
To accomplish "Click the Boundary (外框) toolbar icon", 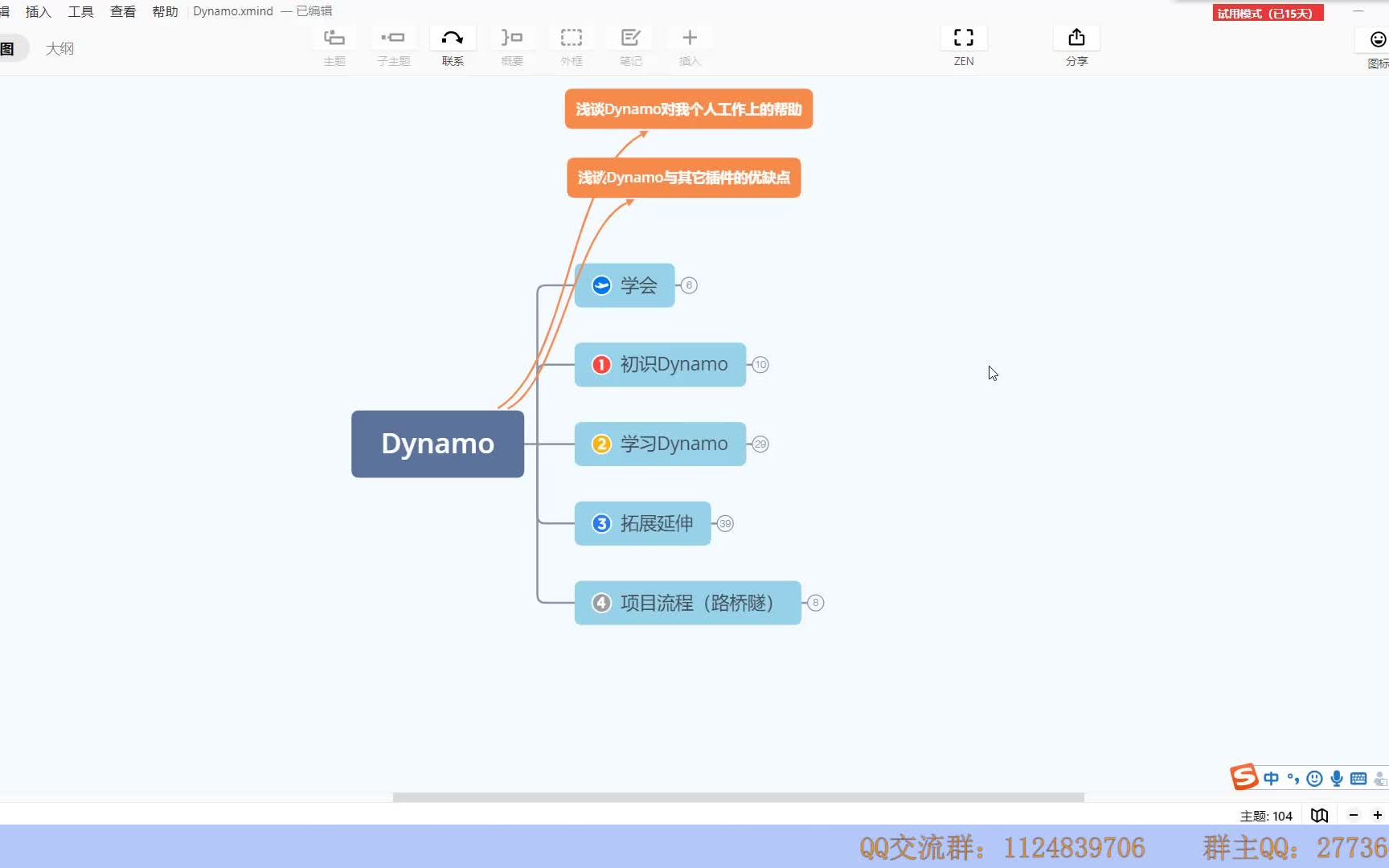I will (572, 38).
